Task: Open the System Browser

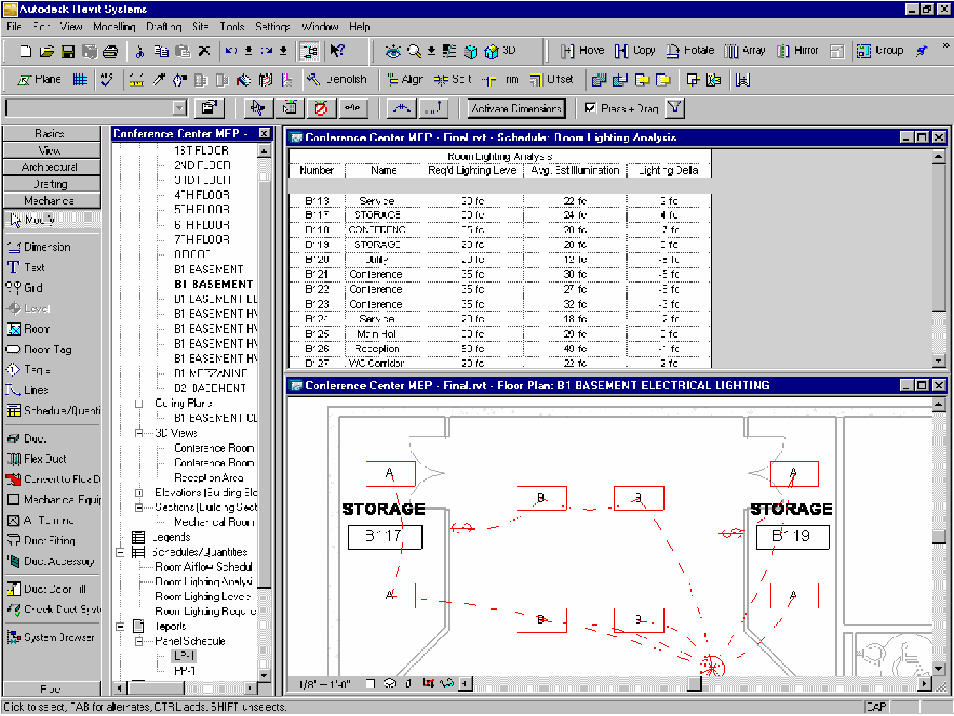Action: click(x=50, y=638)
